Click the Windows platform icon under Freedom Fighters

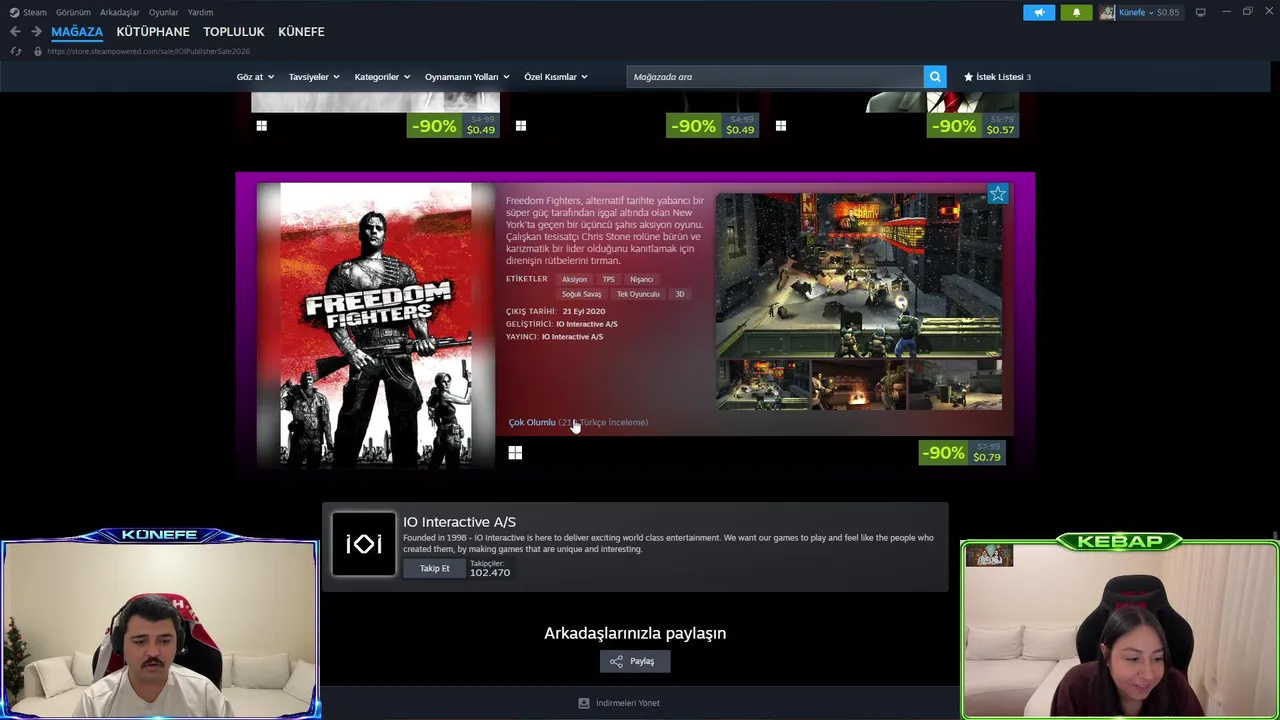point(515,453)
